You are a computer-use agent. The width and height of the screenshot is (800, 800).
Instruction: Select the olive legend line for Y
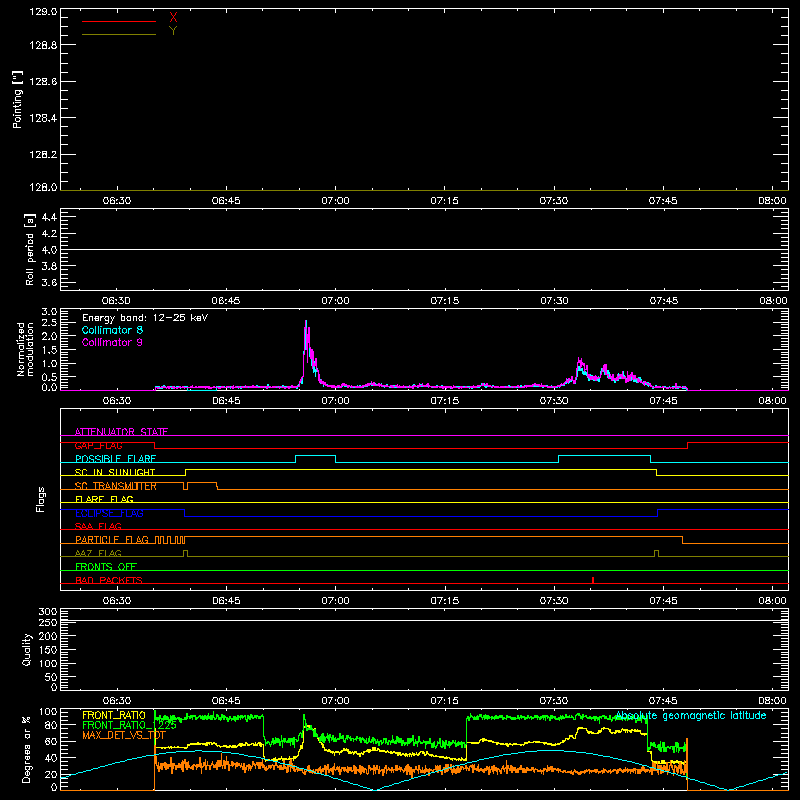tap(119, 34)
